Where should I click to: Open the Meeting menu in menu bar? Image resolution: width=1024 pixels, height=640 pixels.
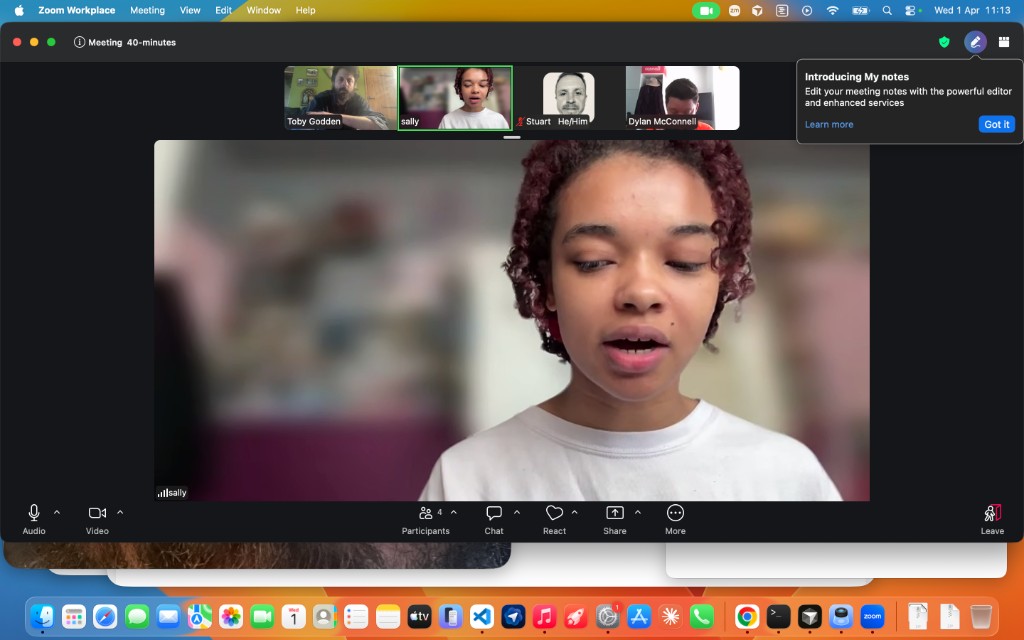(x=147, y=10)
